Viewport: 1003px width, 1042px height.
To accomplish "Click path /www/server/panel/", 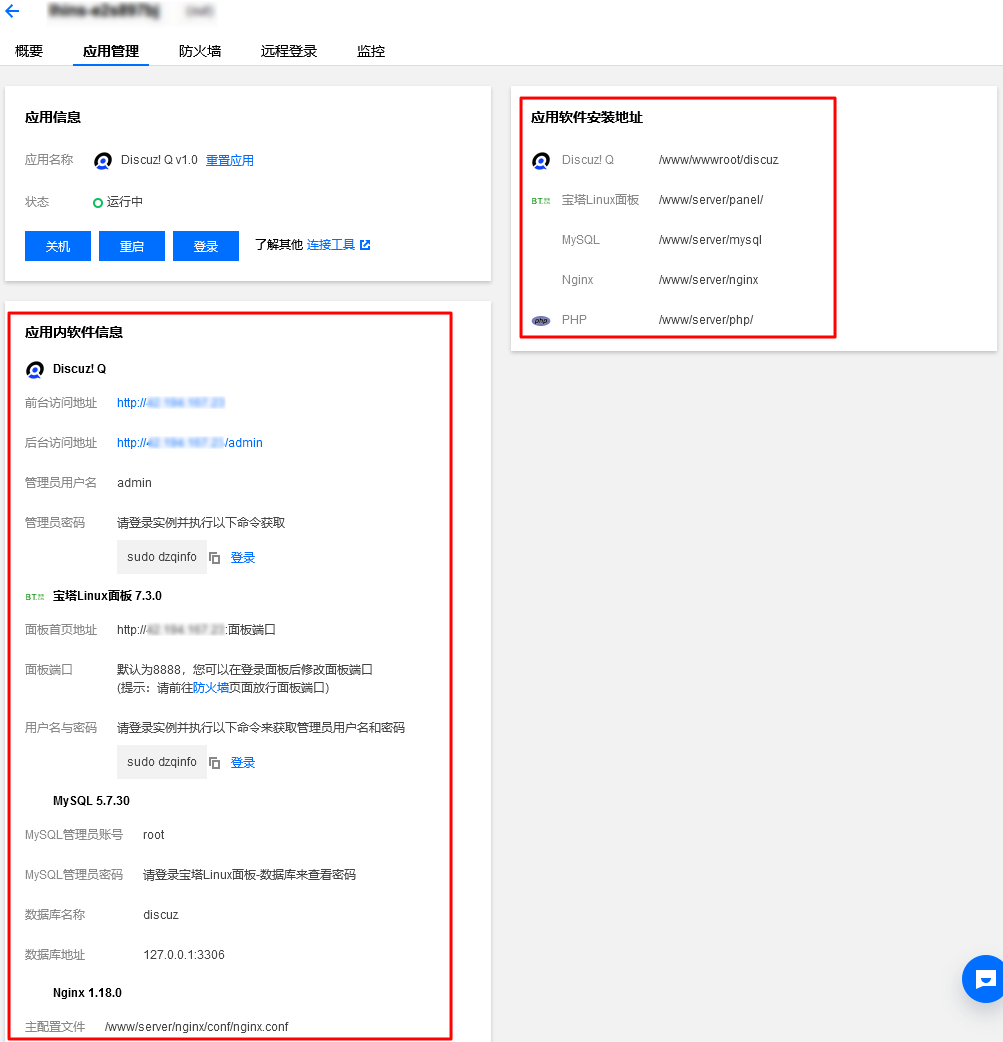I will coord(711,200).
